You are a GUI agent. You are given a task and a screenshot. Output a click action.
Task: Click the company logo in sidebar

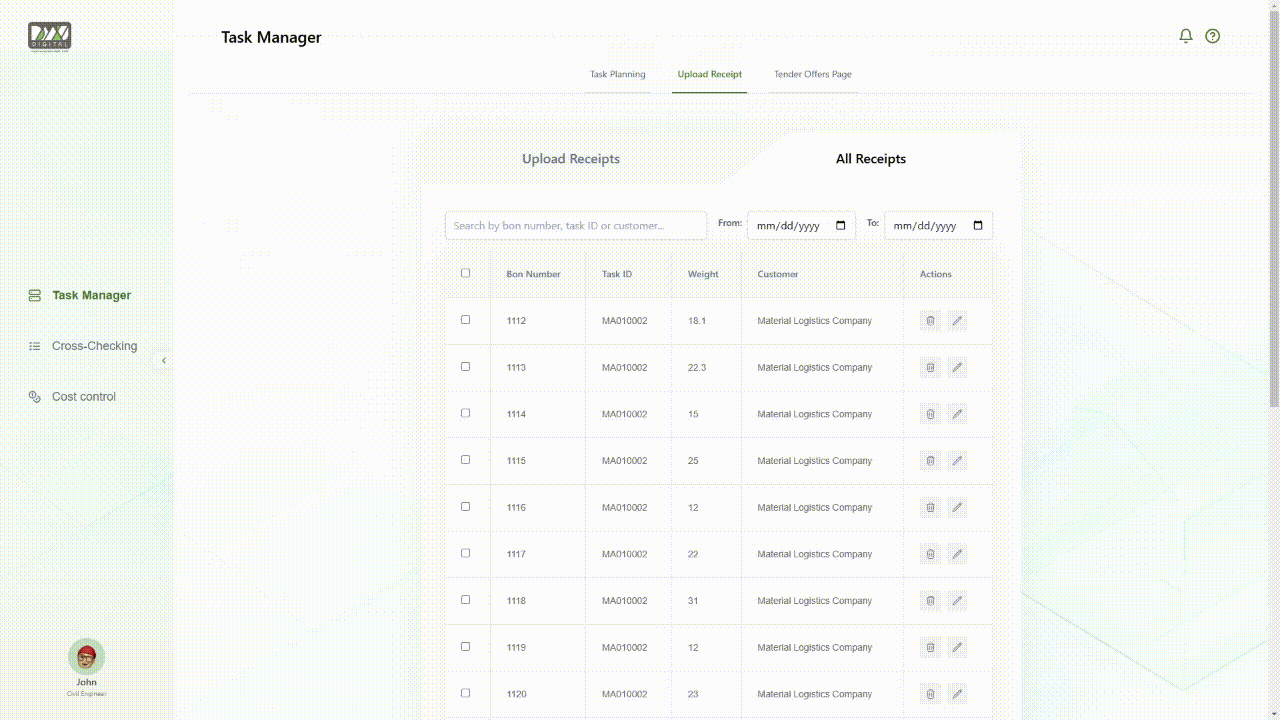click(50, 37)
